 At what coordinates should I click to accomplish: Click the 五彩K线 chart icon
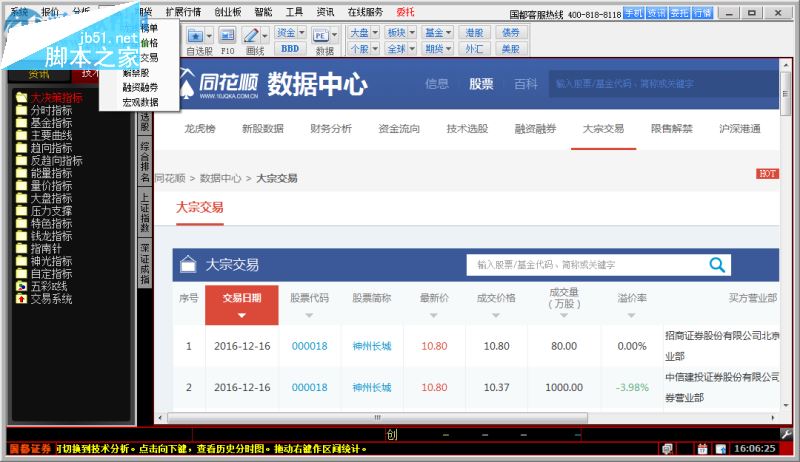[21, 286]
